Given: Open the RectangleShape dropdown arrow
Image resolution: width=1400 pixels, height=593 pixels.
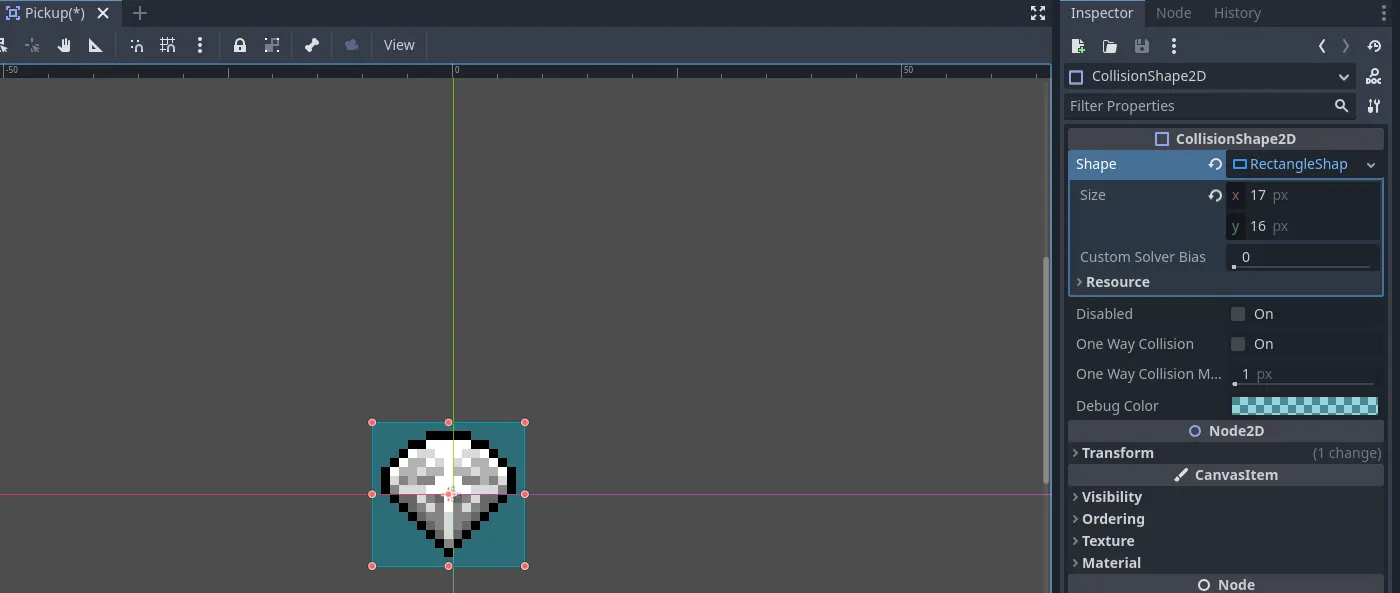Looking at the screenshot, I should 1371,164.
